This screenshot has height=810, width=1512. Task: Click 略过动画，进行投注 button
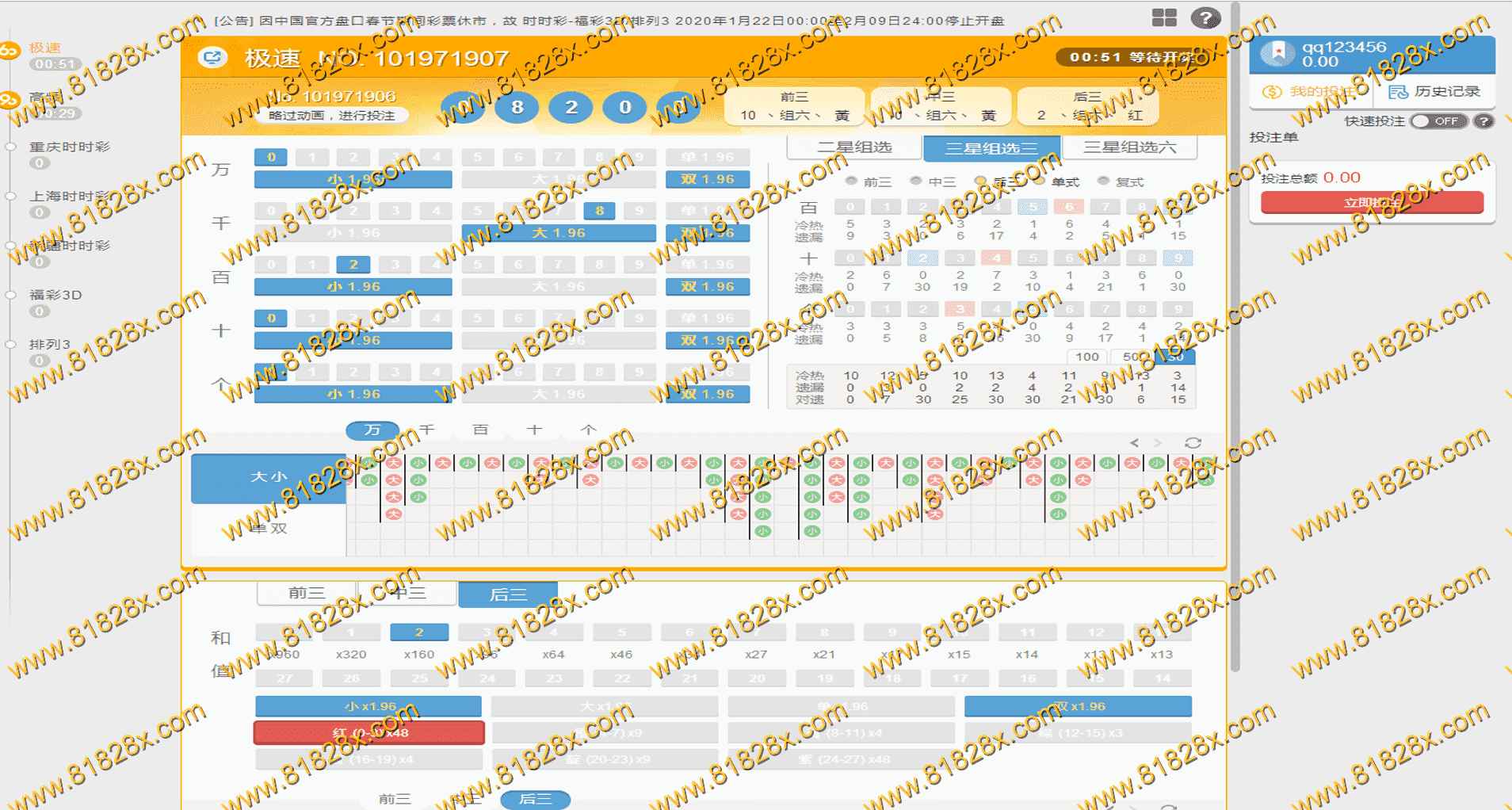(x=331, y=116)
